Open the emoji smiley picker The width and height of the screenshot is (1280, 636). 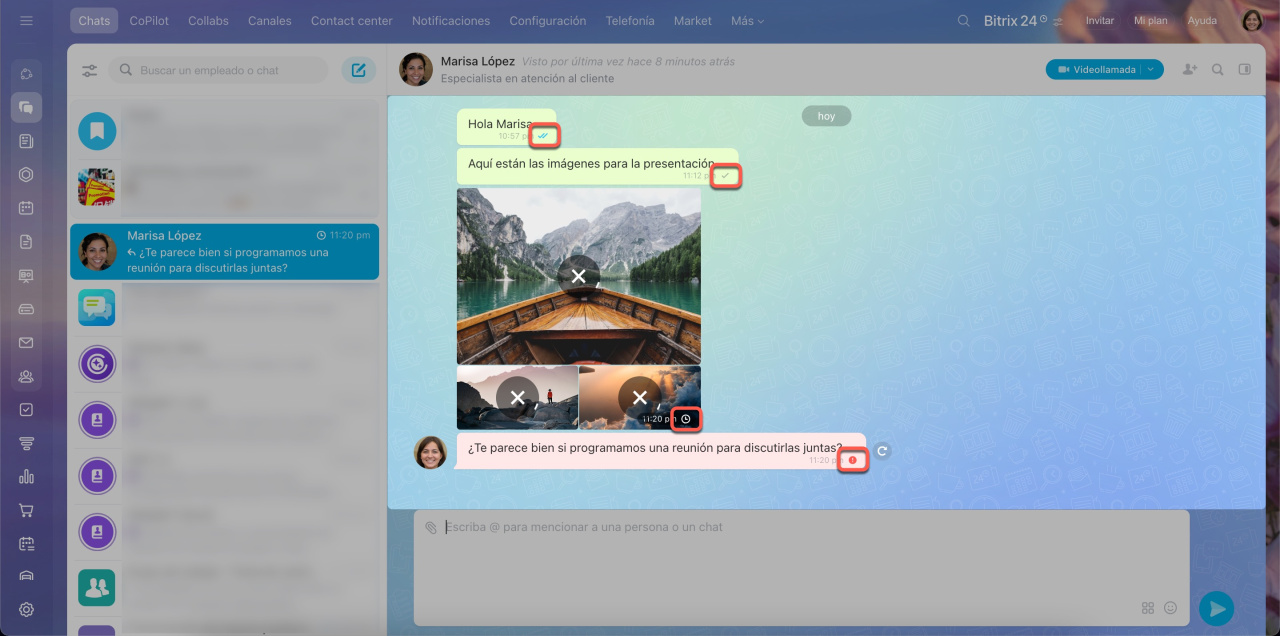[x=1170, y=607]
